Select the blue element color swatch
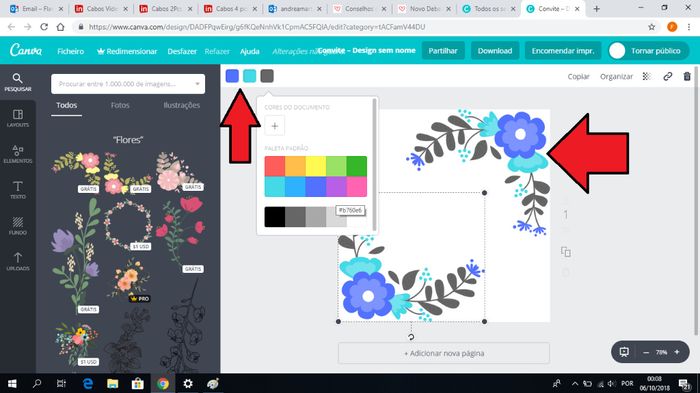Viewport: 700px width, 393px height. (x=232, y=76)
